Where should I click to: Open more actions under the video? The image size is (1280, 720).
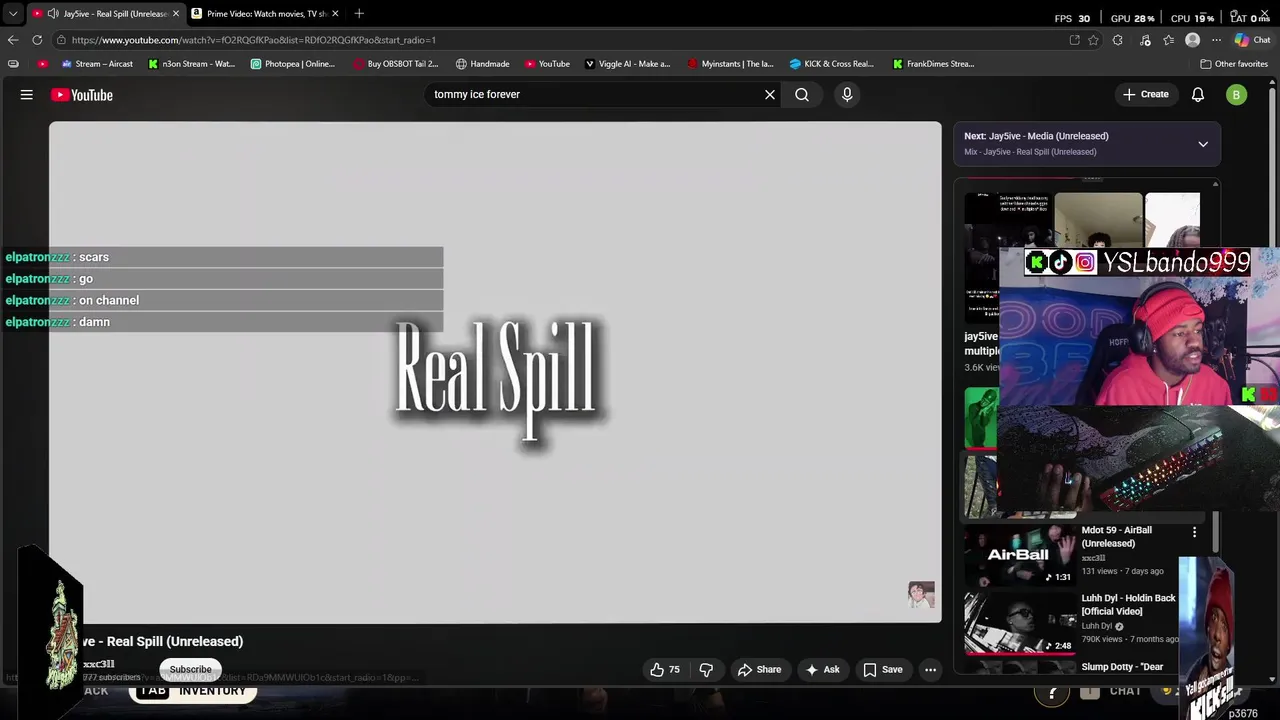(930, 669)
